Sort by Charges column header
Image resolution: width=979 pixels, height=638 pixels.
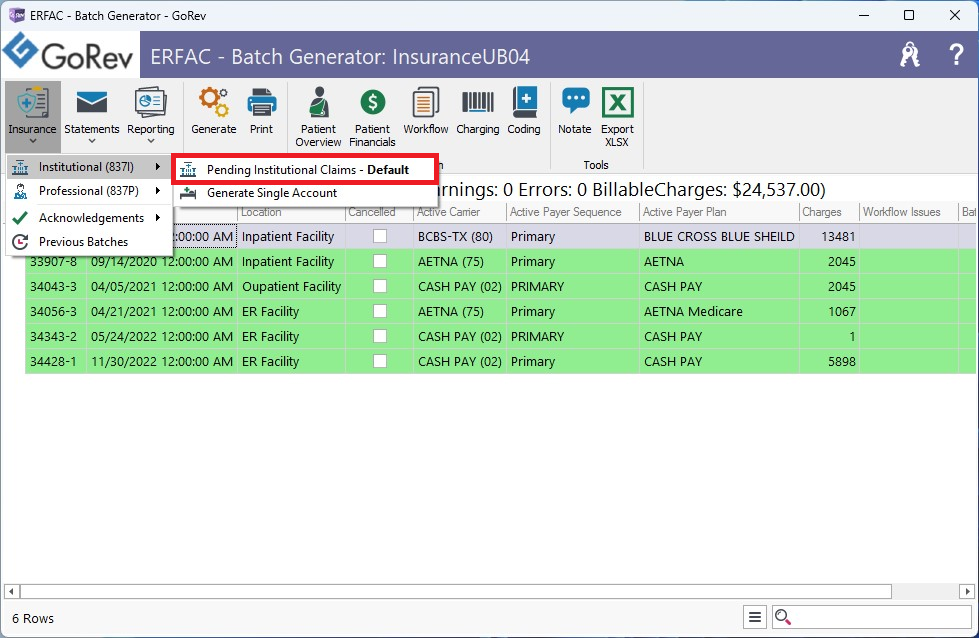pyautogui.click(x=829, y=212)
